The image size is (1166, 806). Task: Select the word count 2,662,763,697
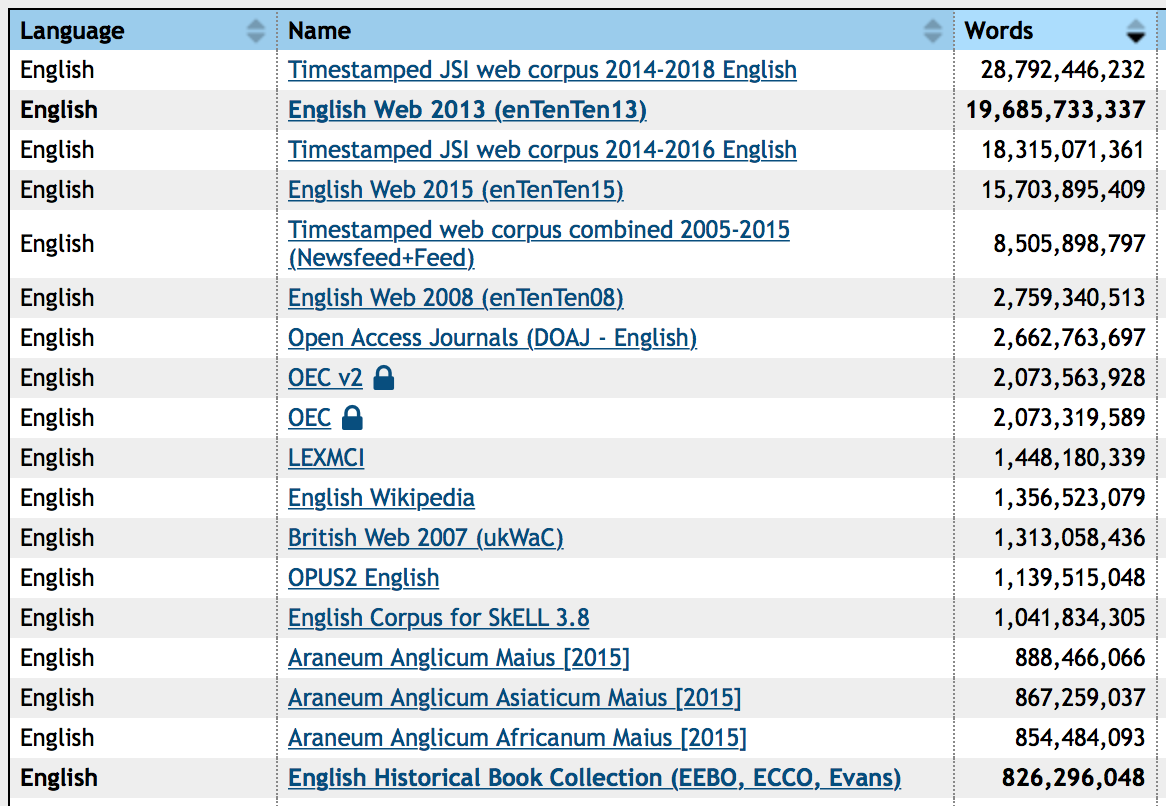coord(1069,338)
